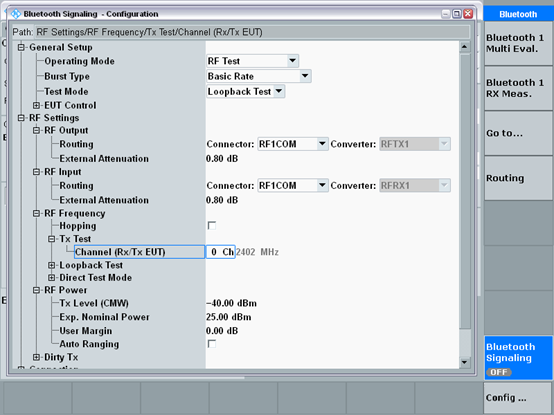Open RF Input Connector RF1COM dropdown

click(x=322, y=185)
